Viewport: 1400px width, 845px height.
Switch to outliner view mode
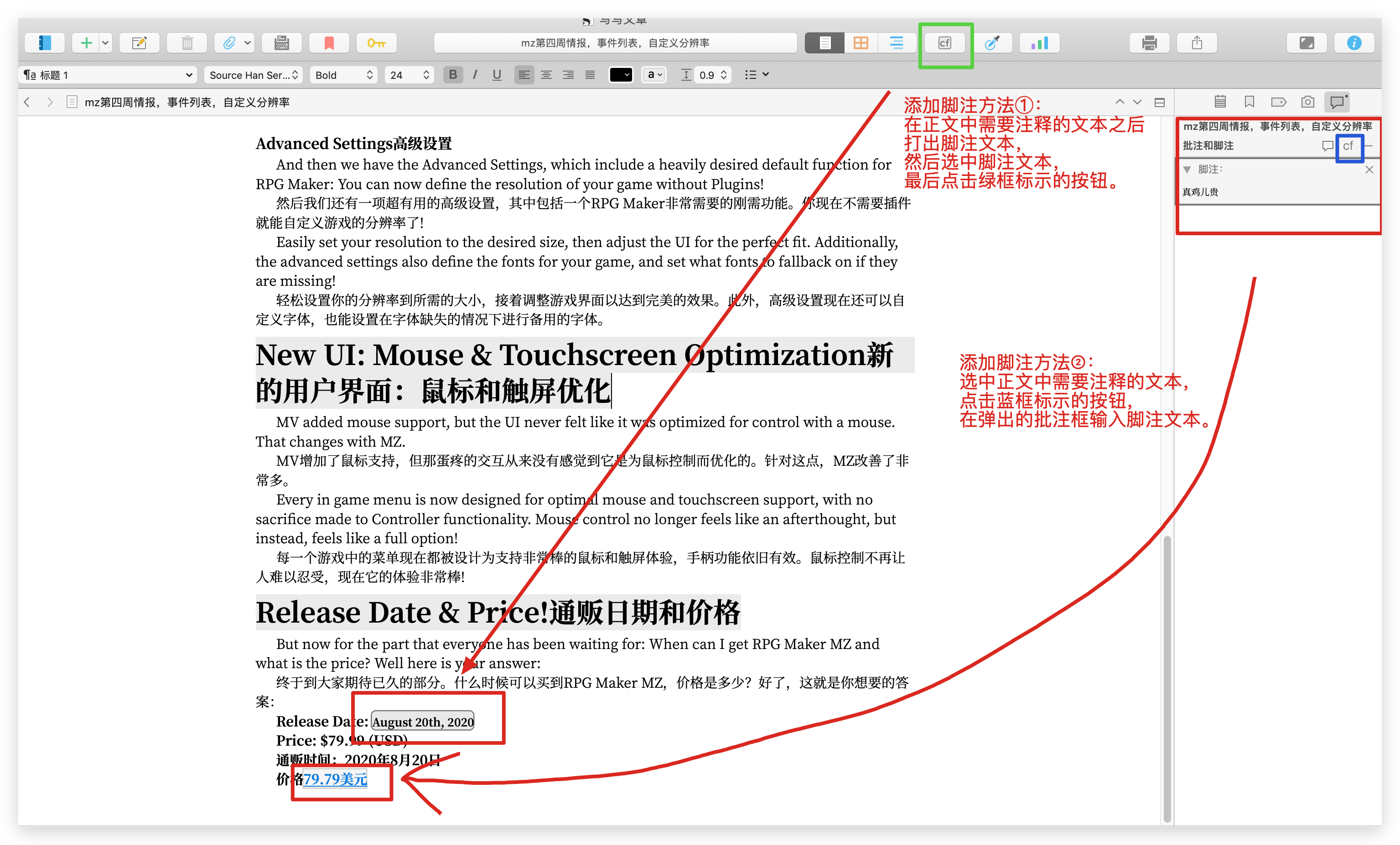pos(896,42)
